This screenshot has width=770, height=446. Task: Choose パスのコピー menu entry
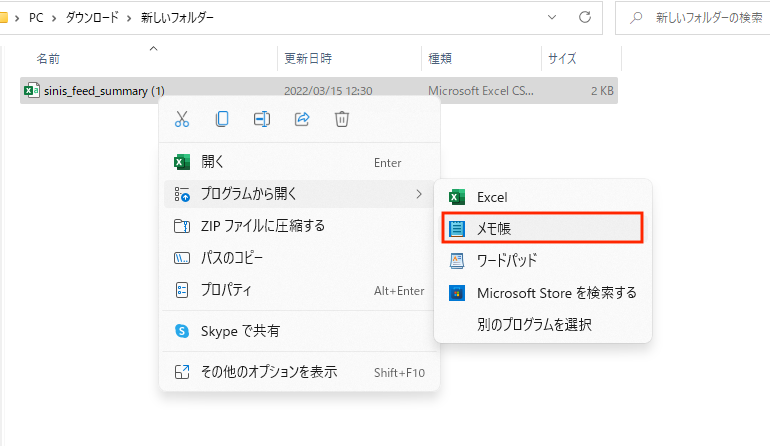pos(299,258)
